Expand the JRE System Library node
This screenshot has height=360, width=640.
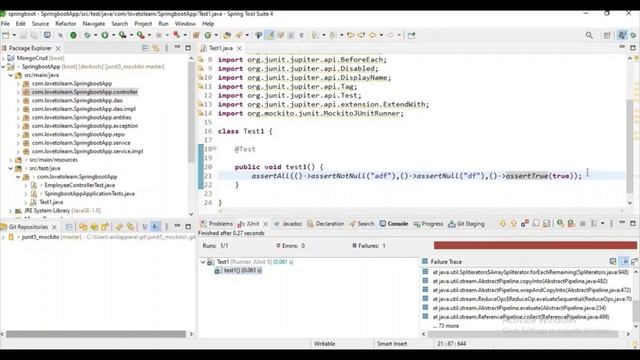pos(11,211)
